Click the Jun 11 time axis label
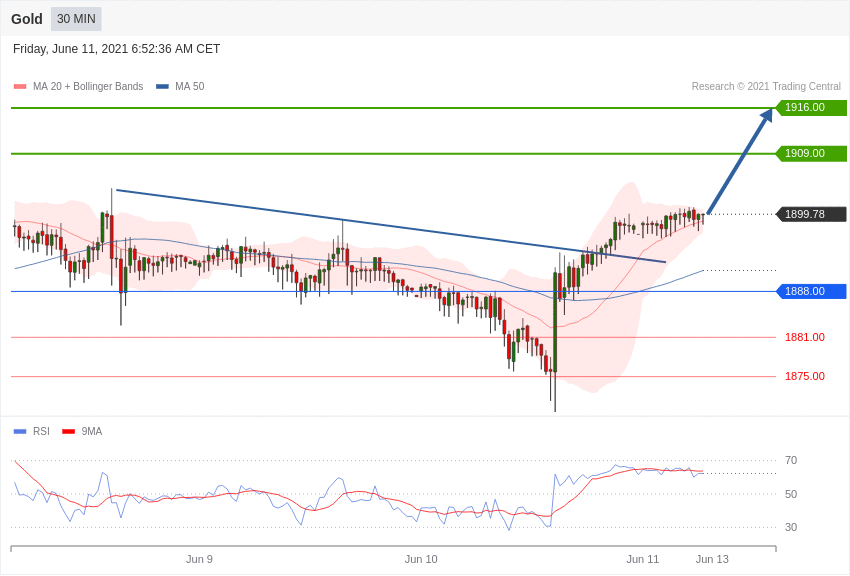850x576 pixels. (642, 559)
